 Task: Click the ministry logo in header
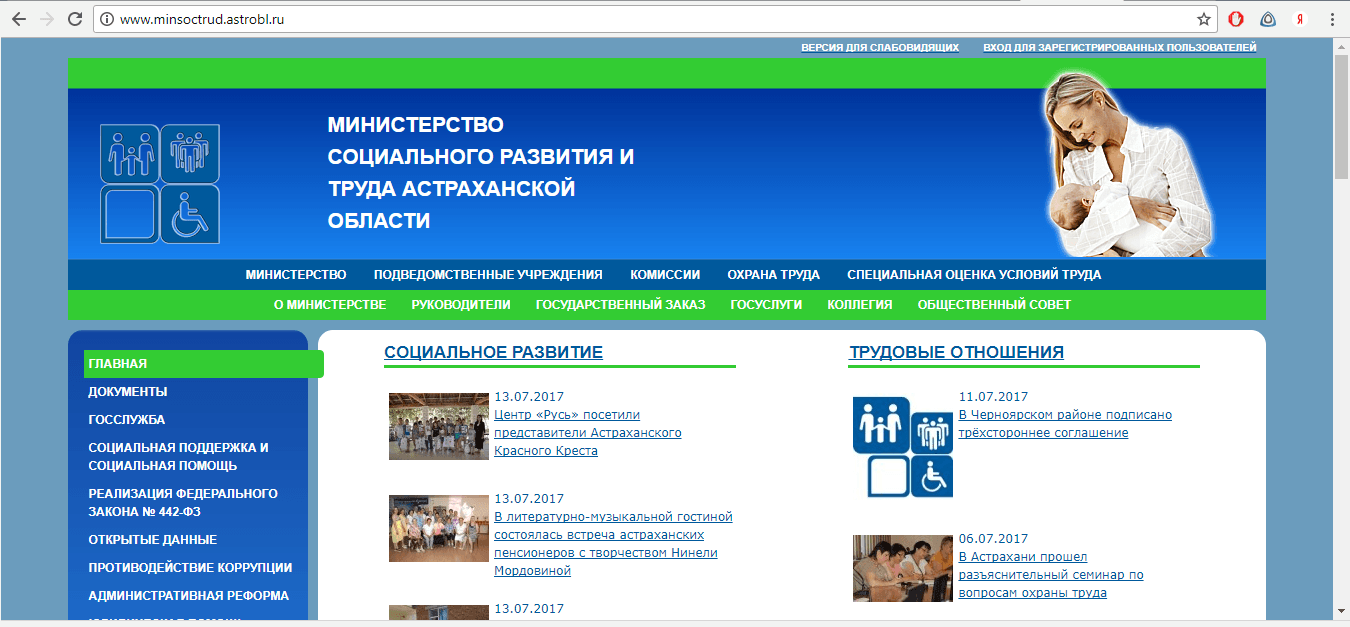click(x=160, y=184)
